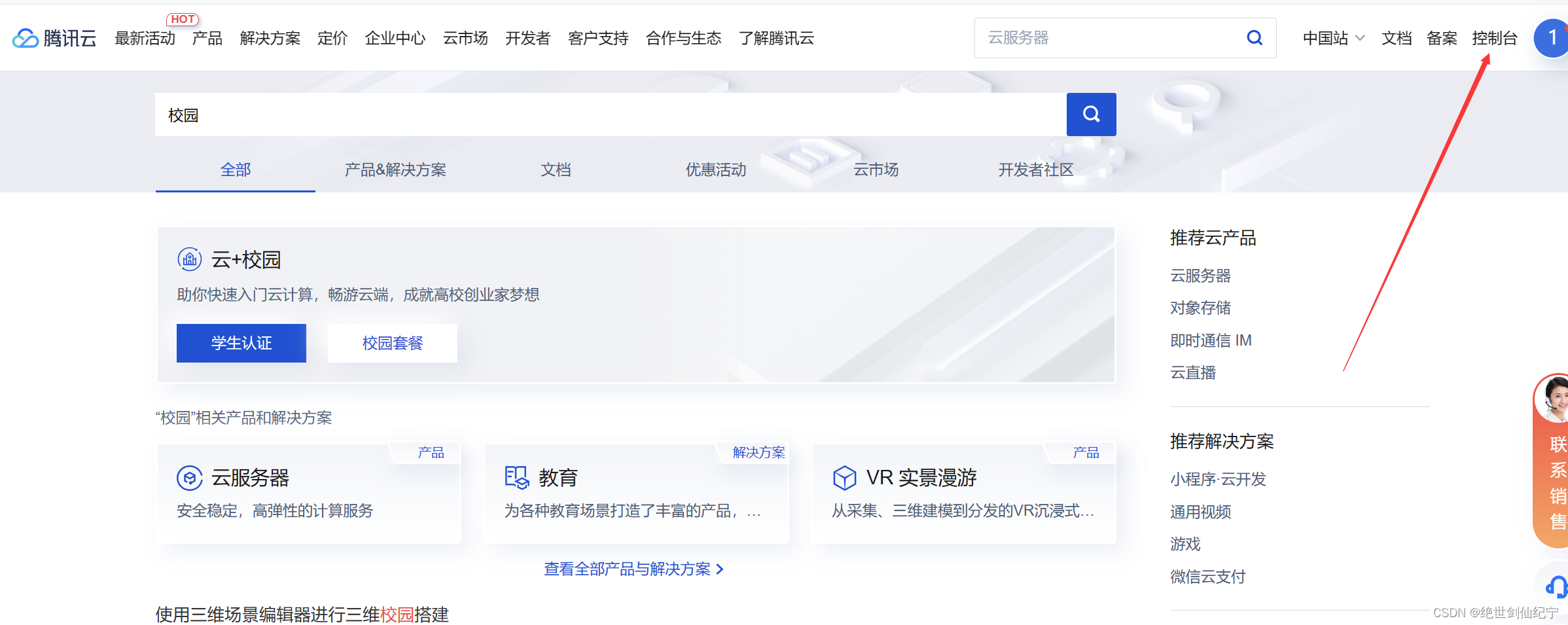Screen dimensions: 1568x625
Task: Switch to the 开发者社区 tab
Action: 1035,170
